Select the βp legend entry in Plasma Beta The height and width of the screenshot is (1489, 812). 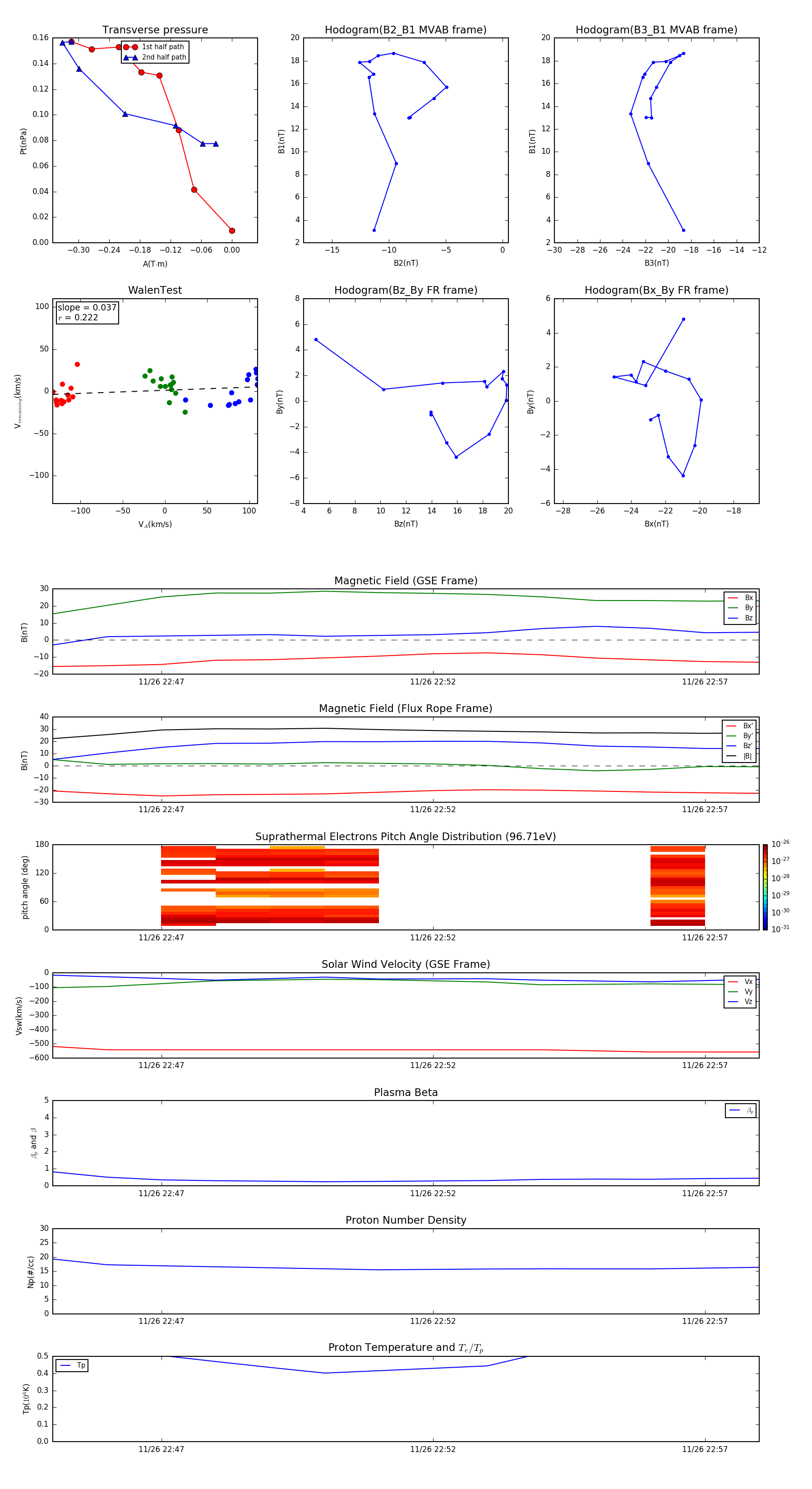point(741,1110)
